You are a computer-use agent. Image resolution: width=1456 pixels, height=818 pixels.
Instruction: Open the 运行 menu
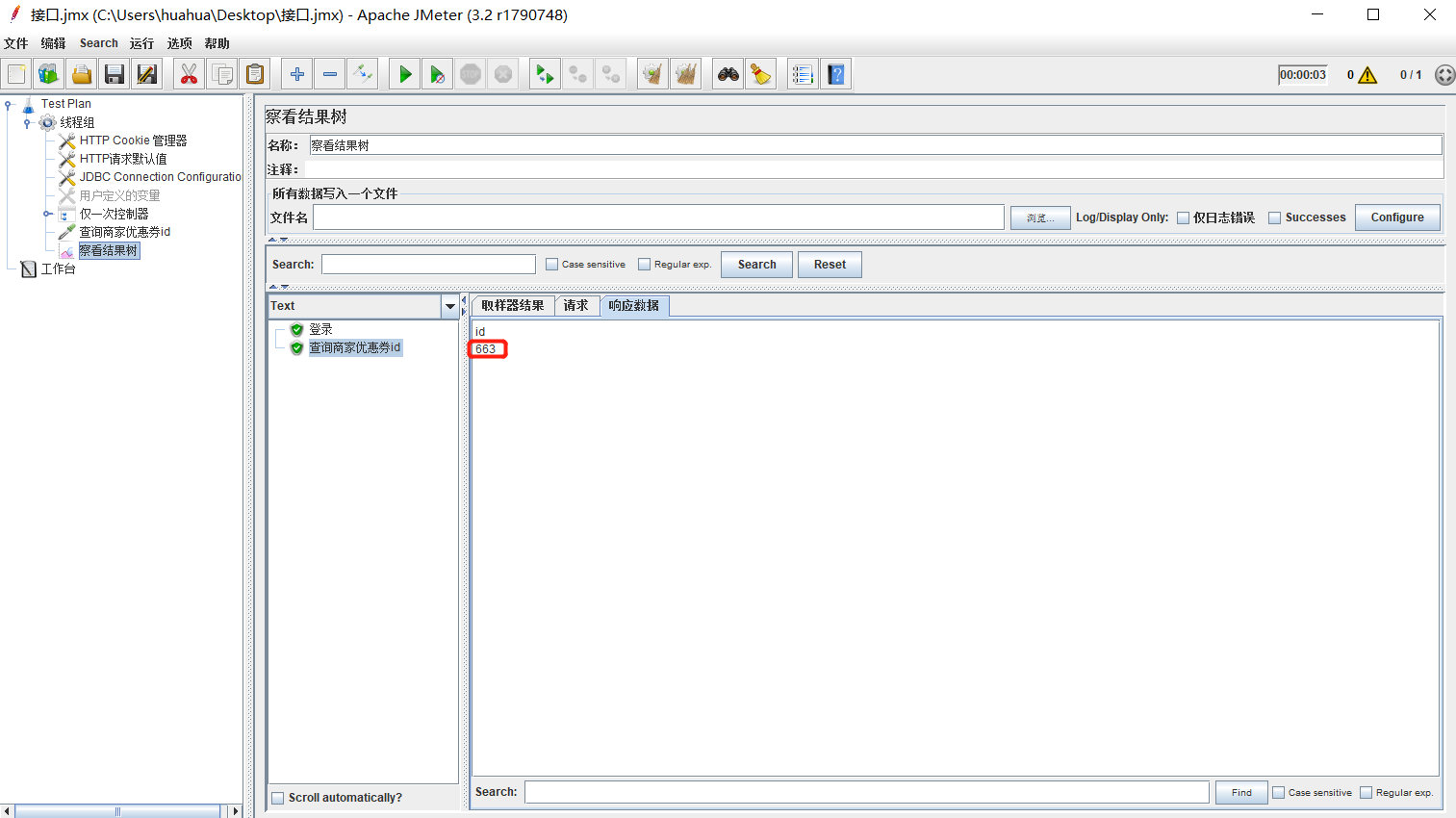(141, 43)
